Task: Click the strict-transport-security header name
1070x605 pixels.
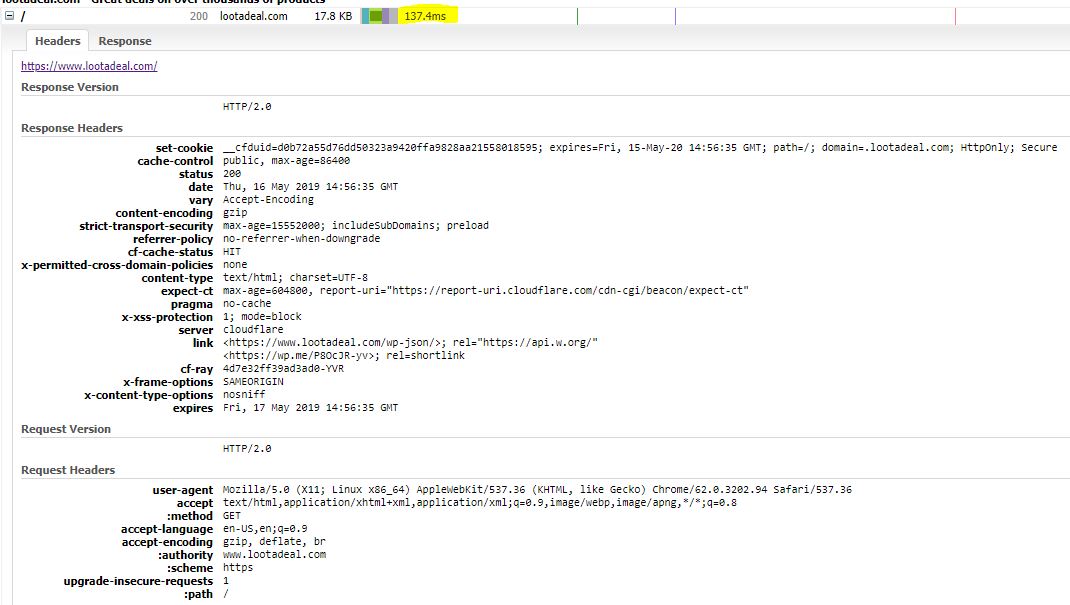Action: [x=146, y=226]
